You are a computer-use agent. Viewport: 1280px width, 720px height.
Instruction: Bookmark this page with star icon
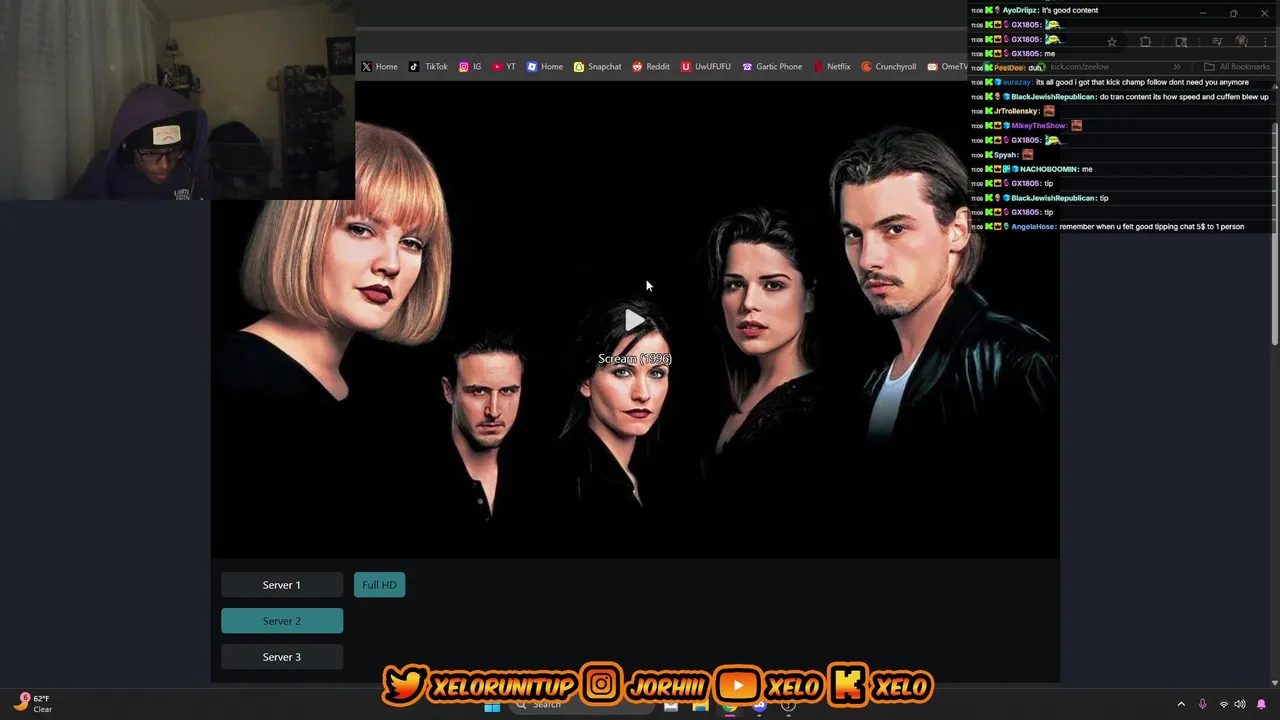click(1111, 42)
